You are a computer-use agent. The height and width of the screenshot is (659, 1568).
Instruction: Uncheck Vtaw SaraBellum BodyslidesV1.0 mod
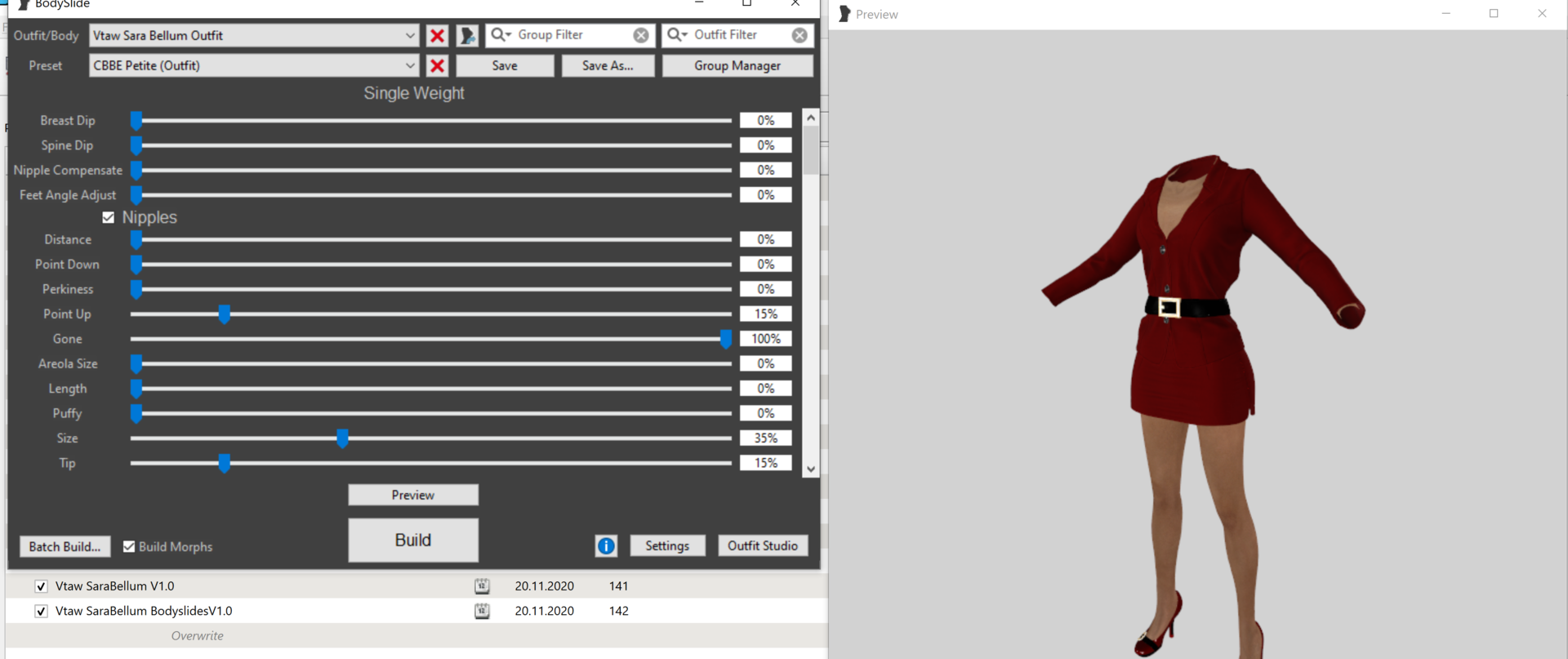(x=41, y=611)
